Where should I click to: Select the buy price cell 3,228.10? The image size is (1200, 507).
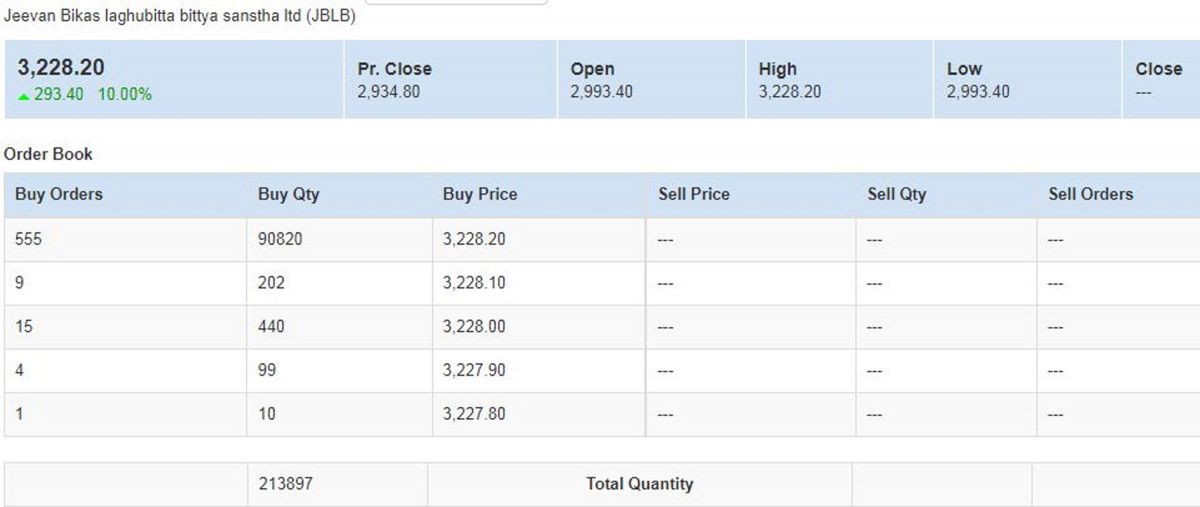(474, 283)
